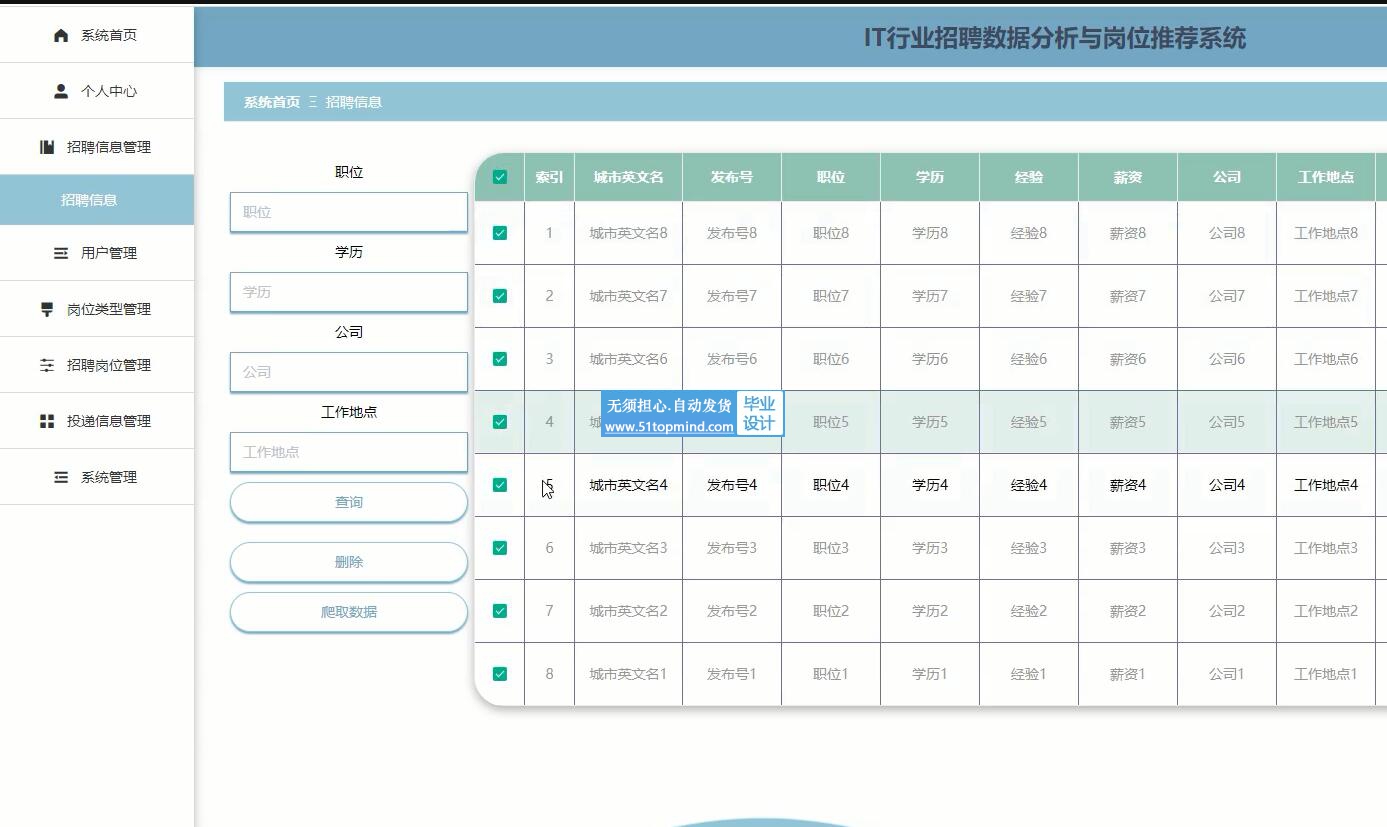Click the 学历 column header in table
This screenshot has height=827, width=1387.
pos(930,177)
